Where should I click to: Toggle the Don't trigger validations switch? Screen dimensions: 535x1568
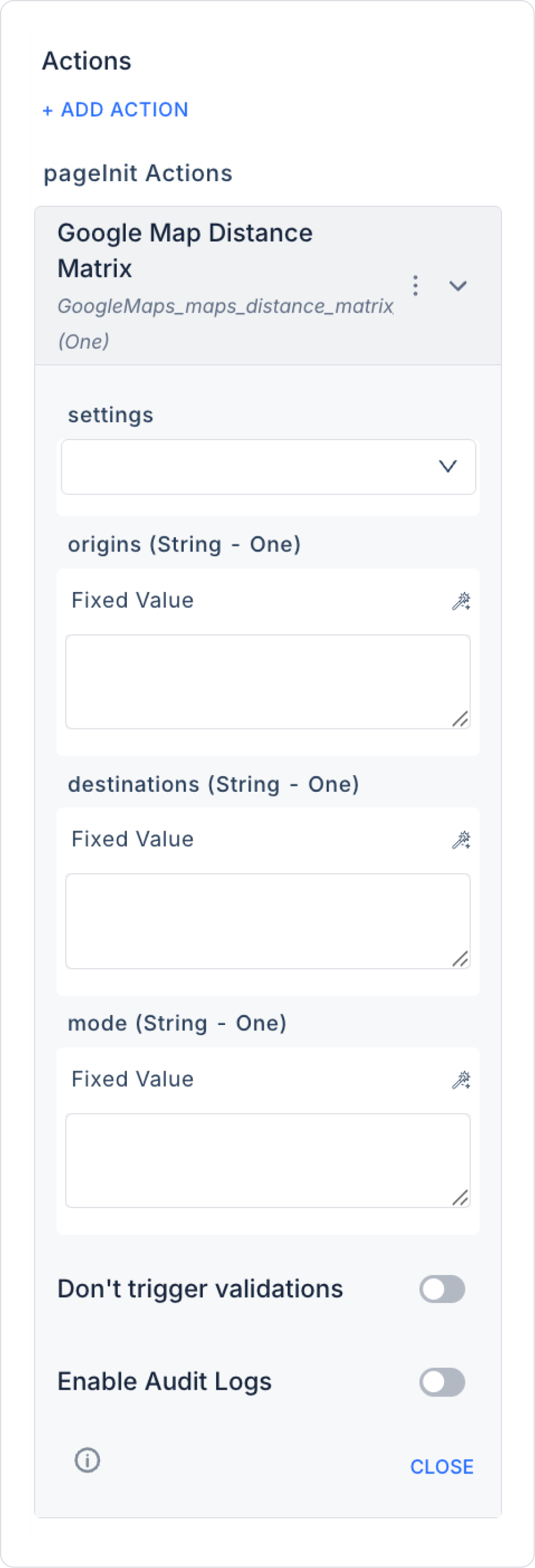point(442,1289)
